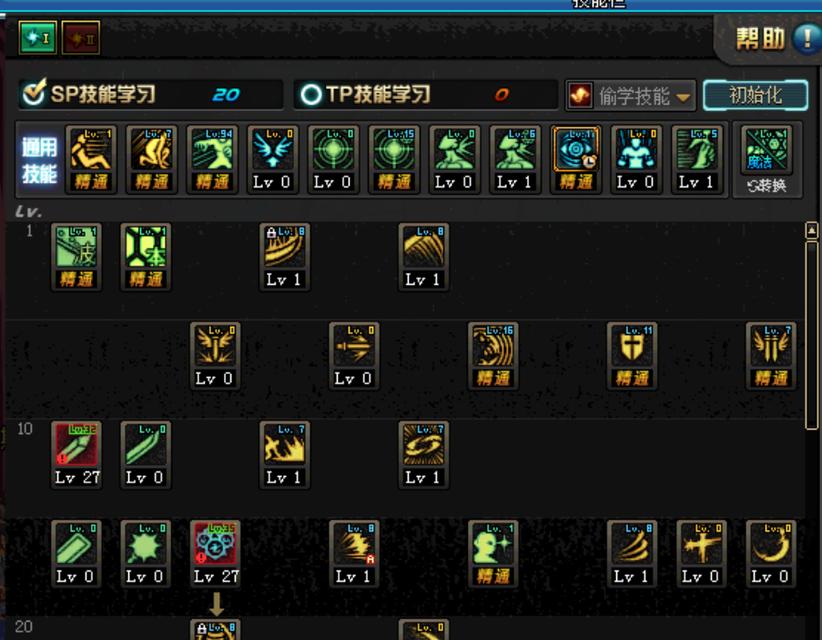This screenshot has height=640, width=822.
Task: Select the golden swirl skill icon
Action: coord(423,454)
